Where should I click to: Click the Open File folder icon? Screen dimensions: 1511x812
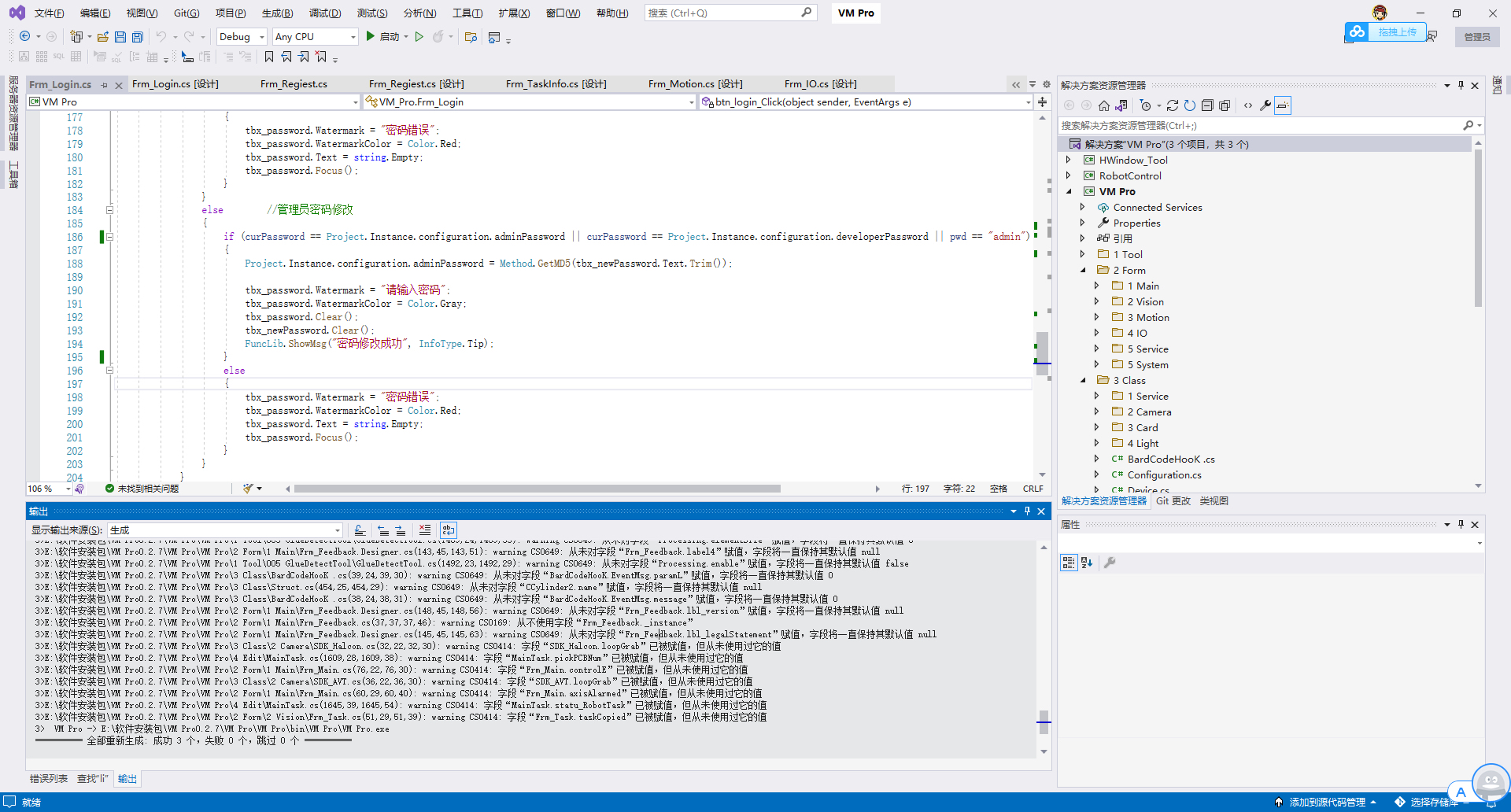pos(103,37)
